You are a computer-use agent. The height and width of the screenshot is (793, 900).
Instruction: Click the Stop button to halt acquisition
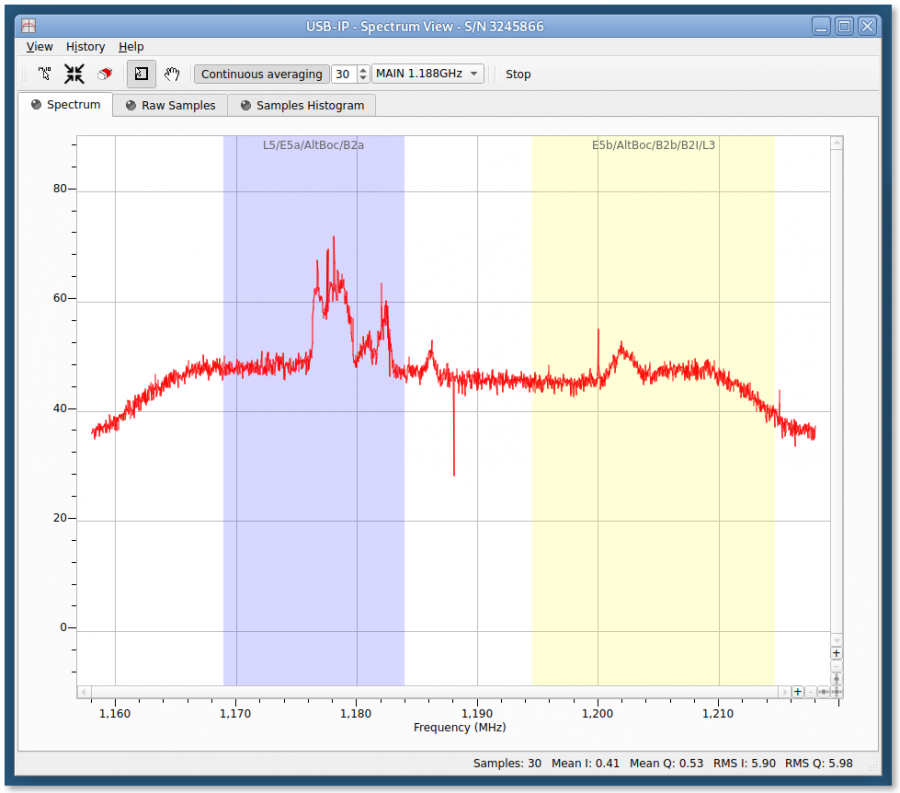[x=517, y=73]
